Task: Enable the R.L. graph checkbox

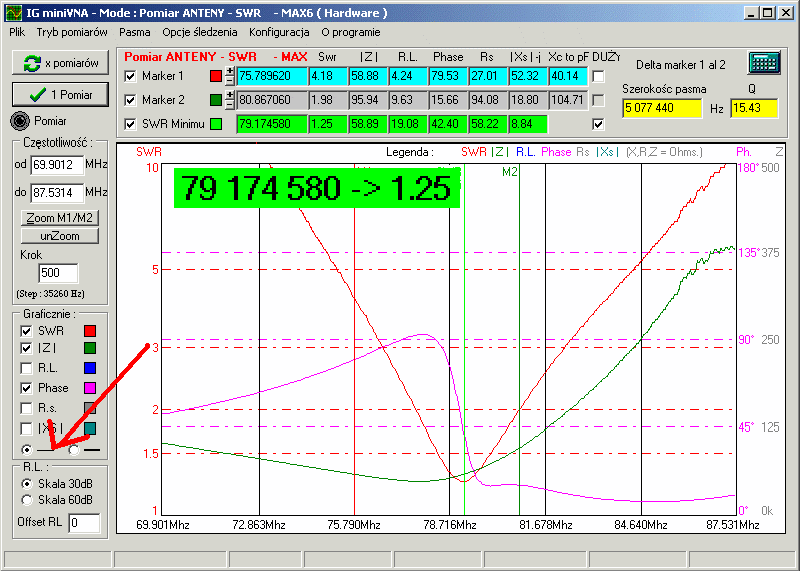Action: click(26, 368)
